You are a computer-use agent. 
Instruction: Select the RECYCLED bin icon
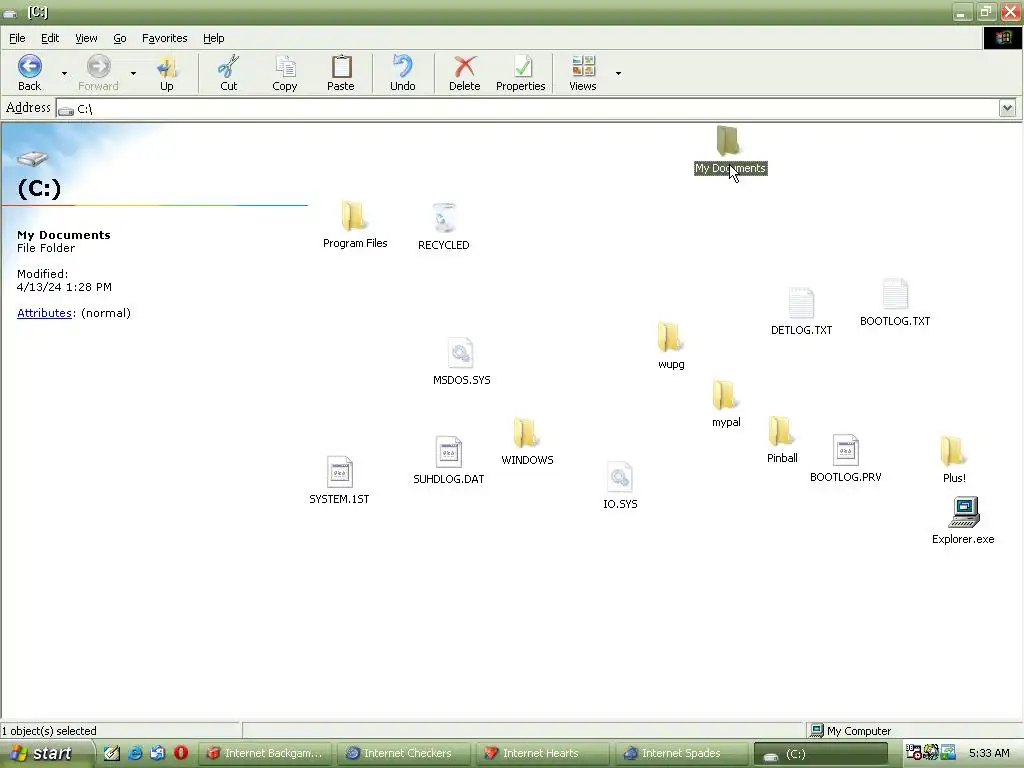(x=443, y=227)
